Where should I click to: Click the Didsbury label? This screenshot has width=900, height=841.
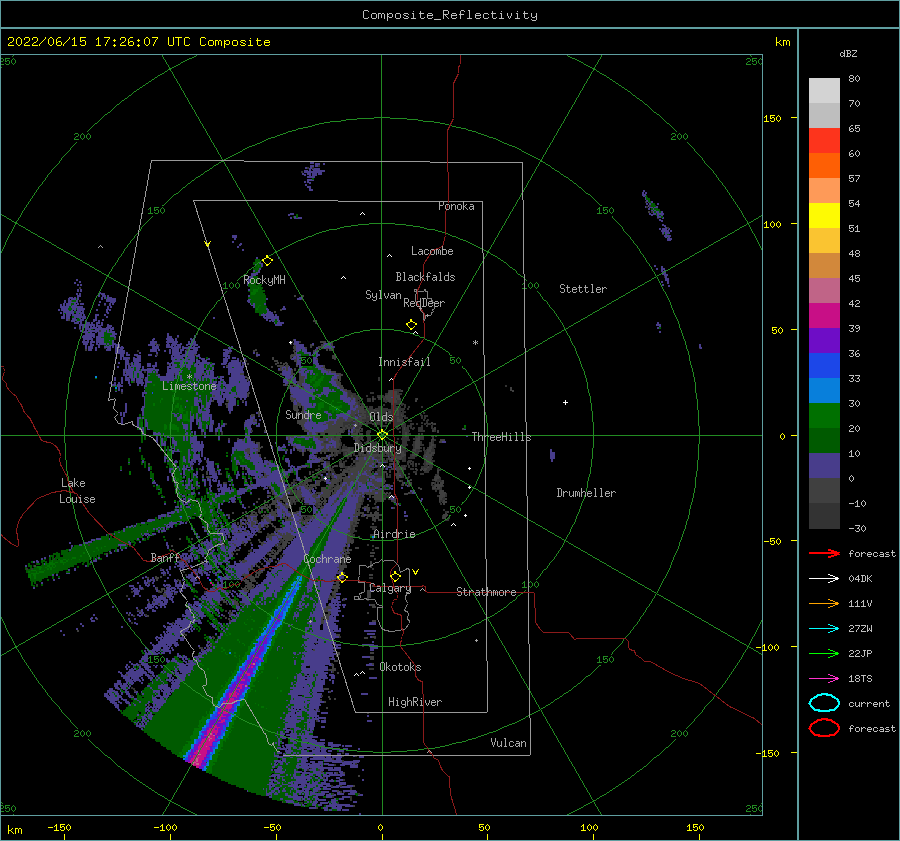(378, 448)
